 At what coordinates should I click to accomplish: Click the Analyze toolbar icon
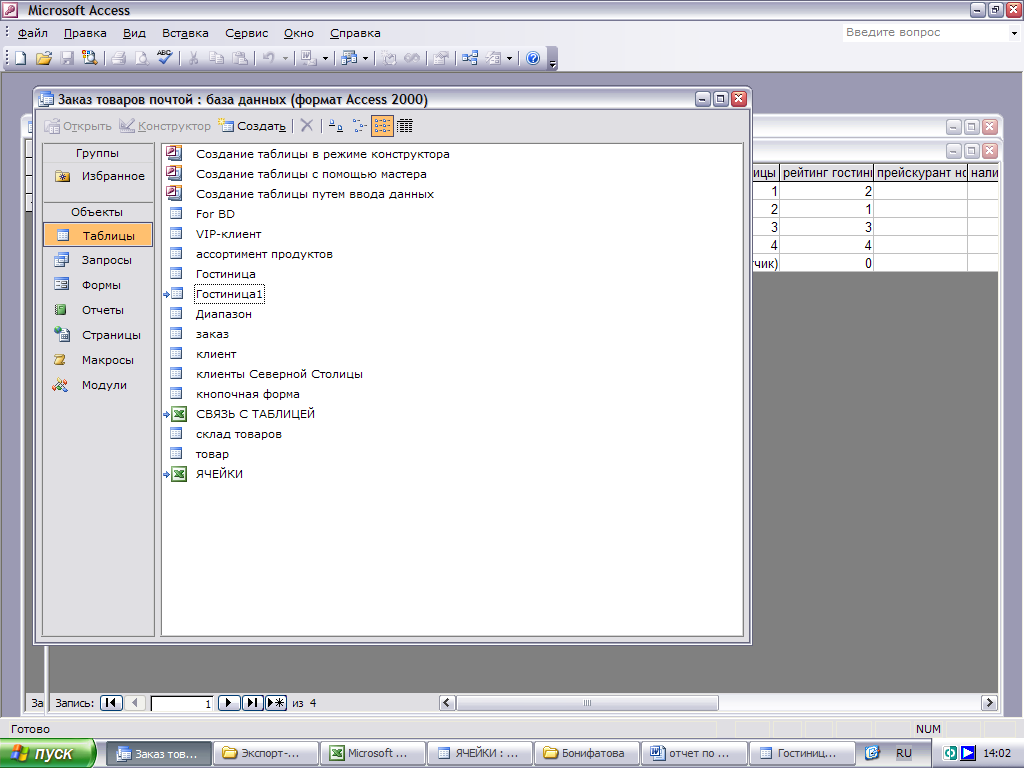point(349,58)
